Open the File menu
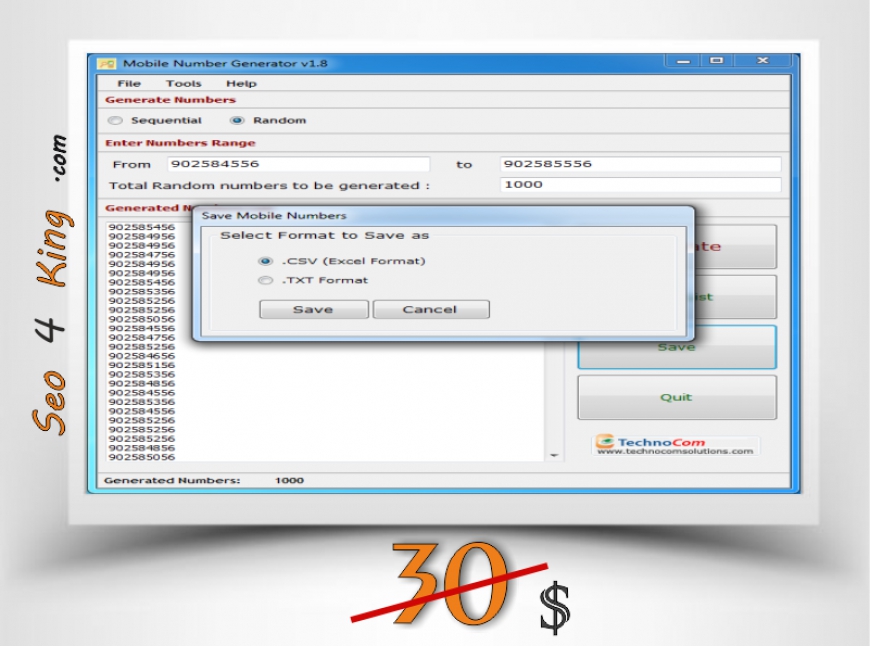This screenshot has width=870, height=646. click(129, 83)
